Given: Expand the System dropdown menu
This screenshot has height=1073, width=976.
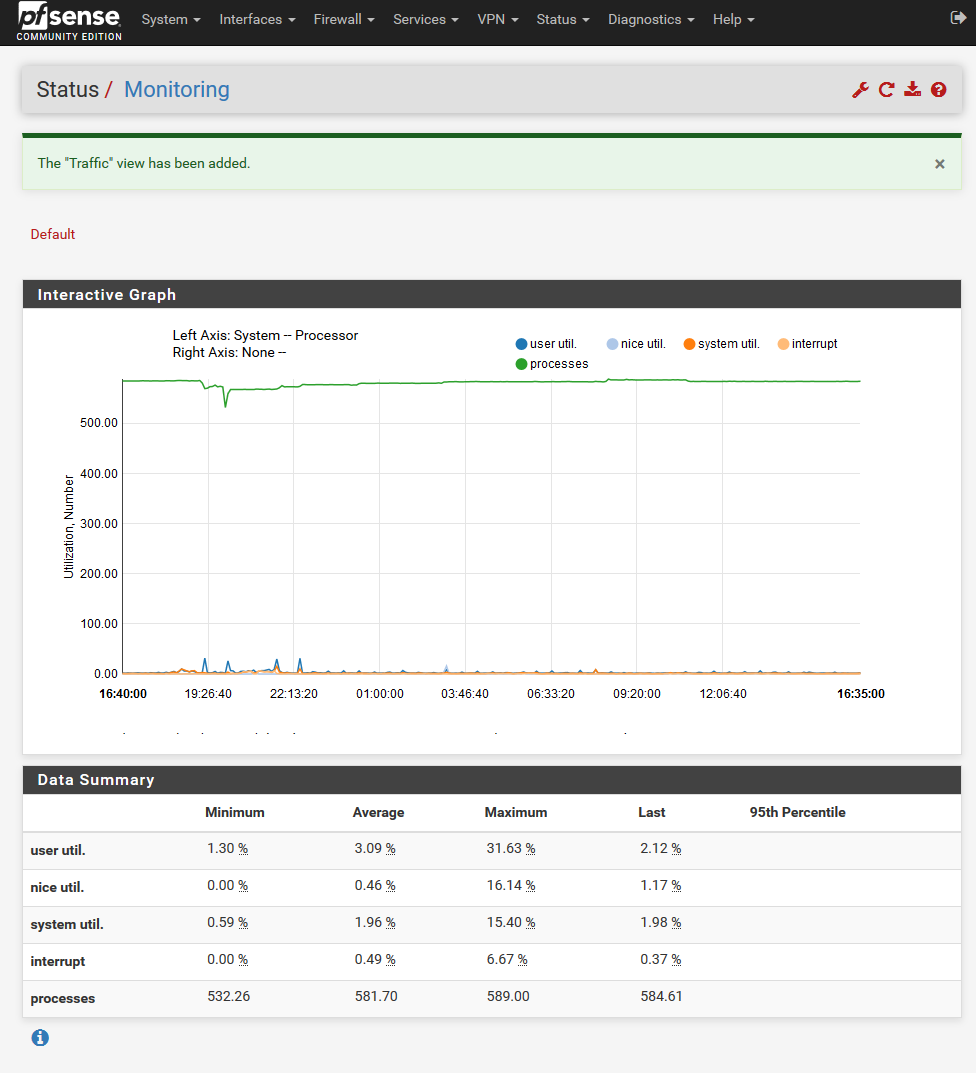Looking at the screenshot, I should [x=171, y=20].
